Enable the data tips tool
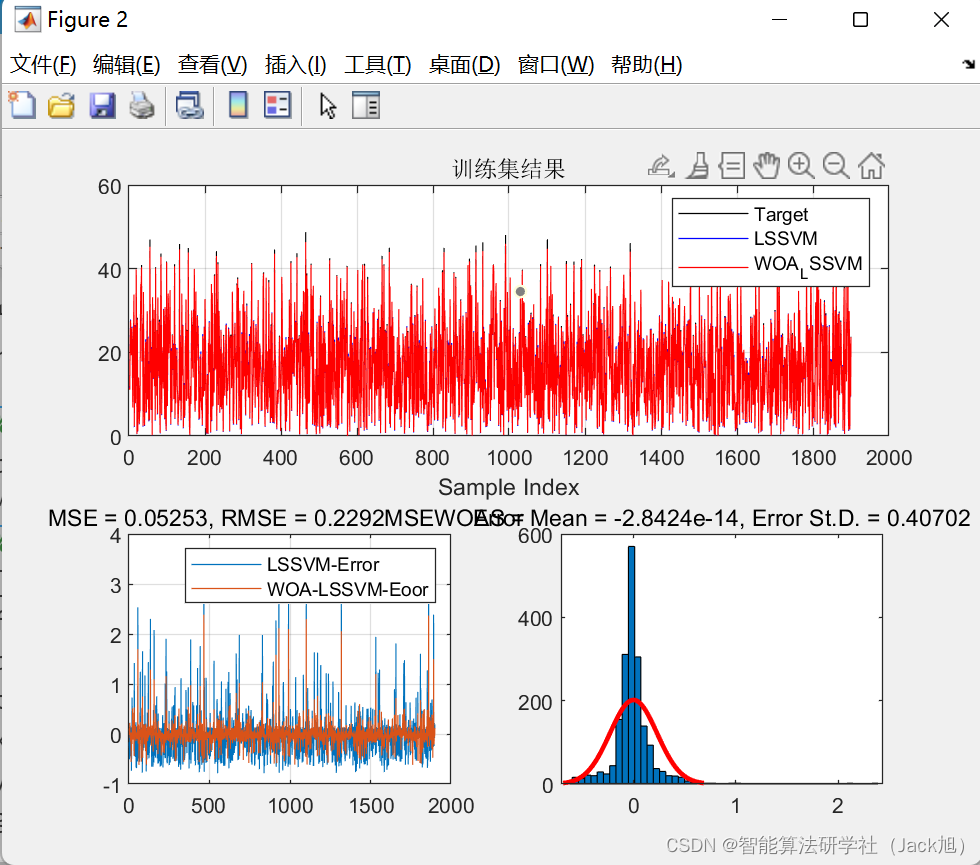980x865 pixels. (732, 166)
